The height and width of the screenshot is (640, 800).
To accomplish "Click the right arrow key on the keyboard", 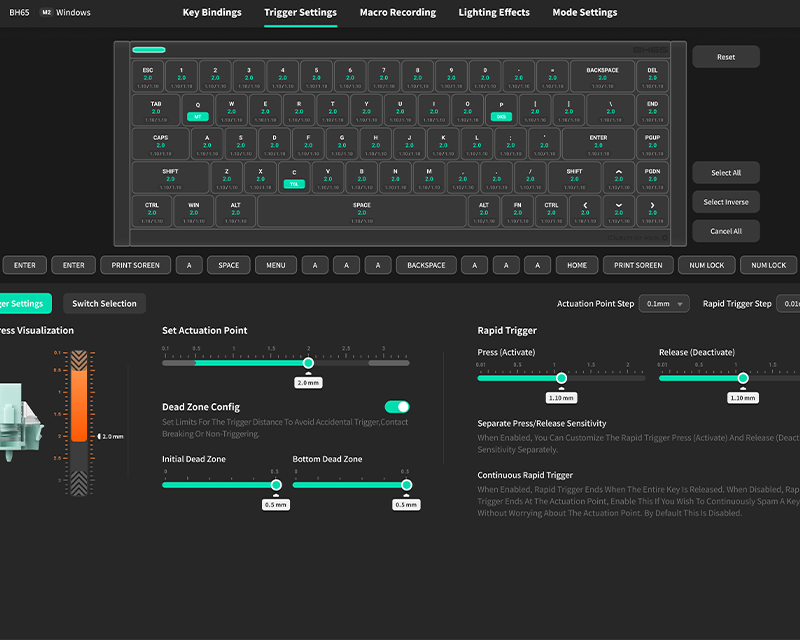I will [x=652, y=210].
